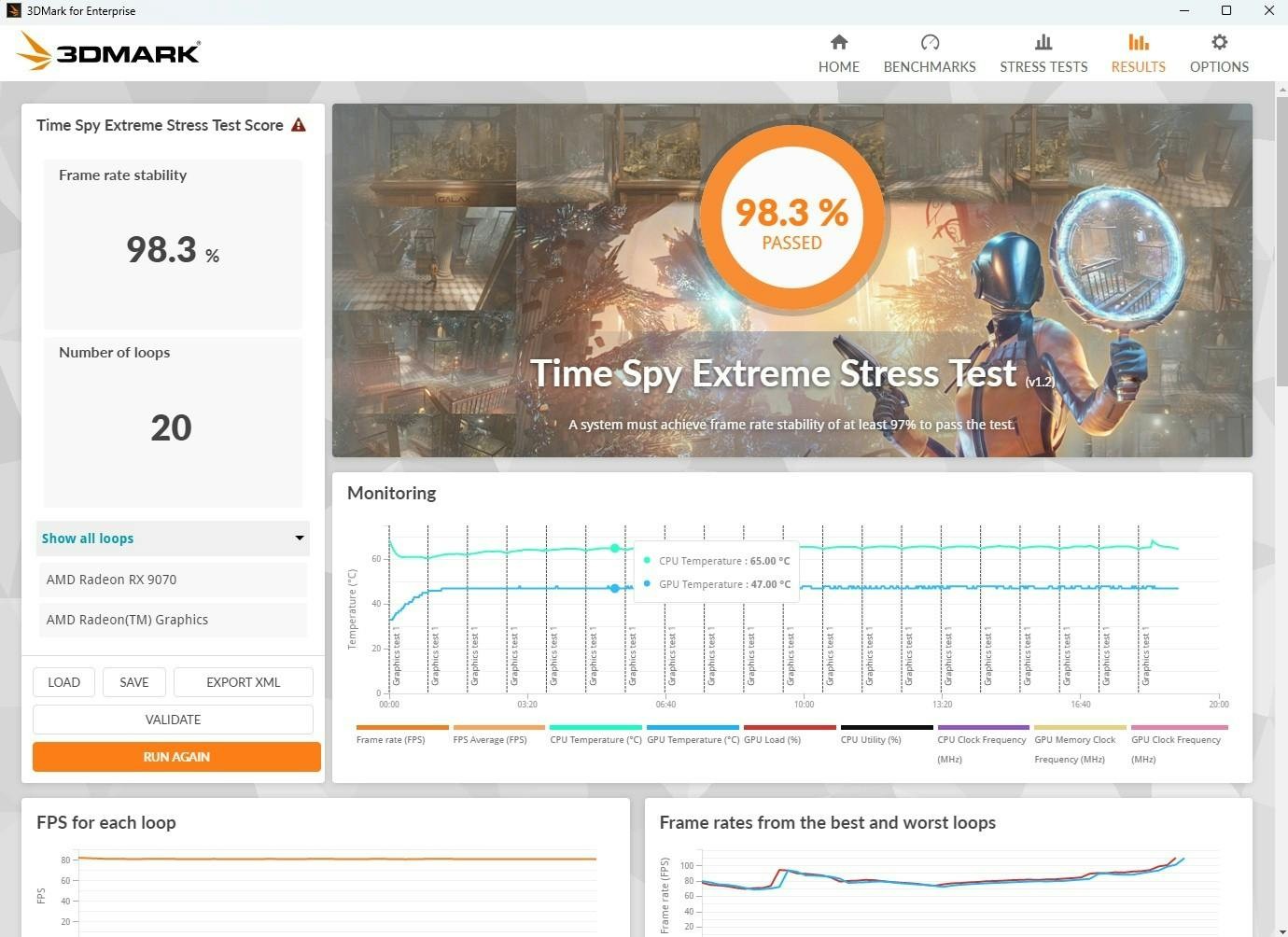
Task: Click the 10:00 time label on monitoring axis
Action: pos(804,705)
